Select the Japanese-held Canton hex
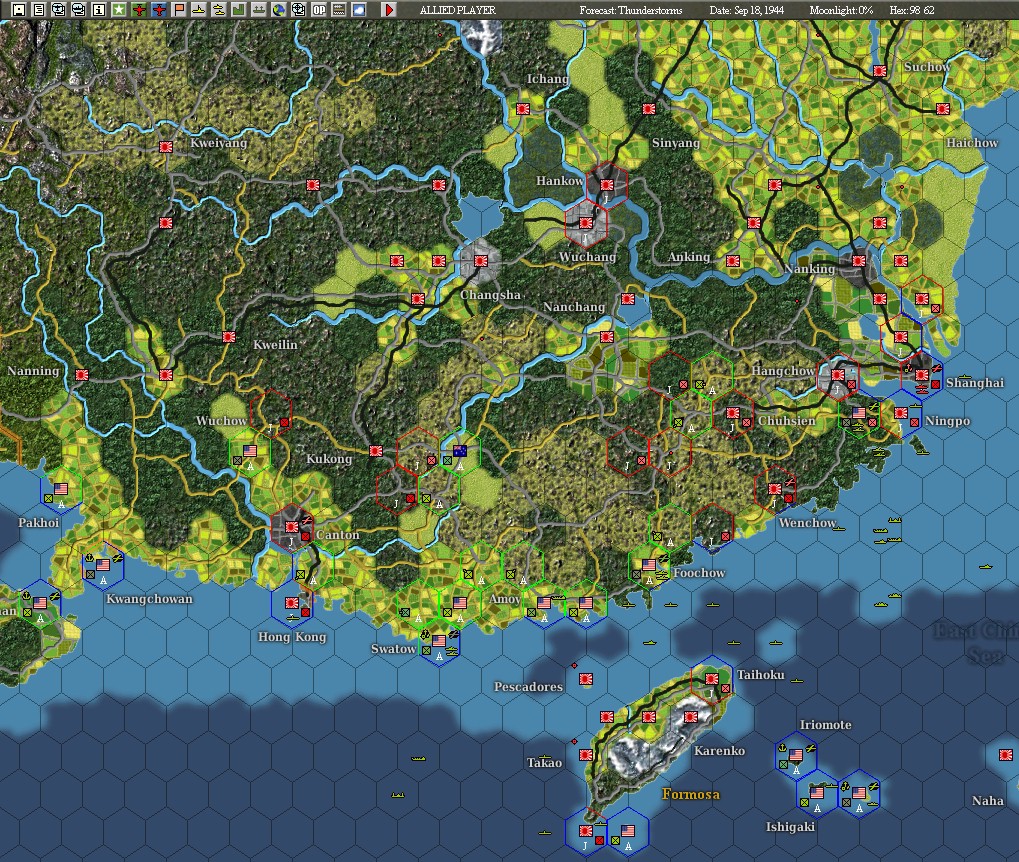1019x862 pixels. pyautogui.click(x=292, y=528)
